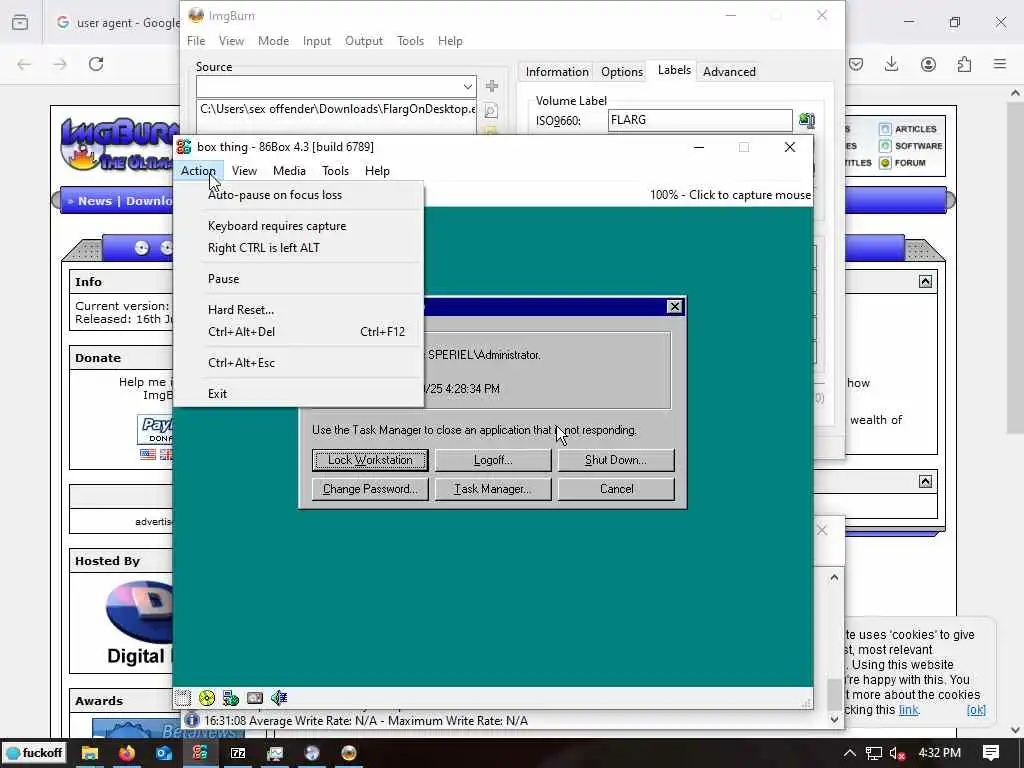Click ImgBurn browse for file icon
The height and width of the screenshot is (768, 1024).
coord(491,111)
